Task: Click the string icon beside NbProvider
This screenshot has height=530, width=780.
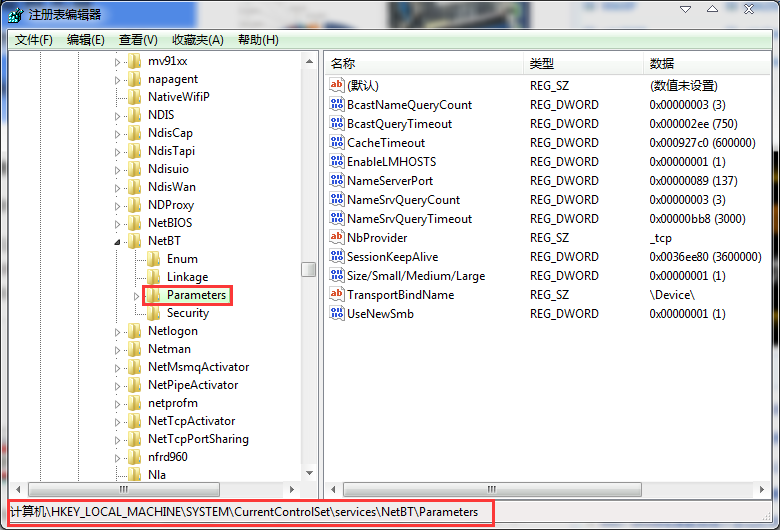Action: pos(337,238)
